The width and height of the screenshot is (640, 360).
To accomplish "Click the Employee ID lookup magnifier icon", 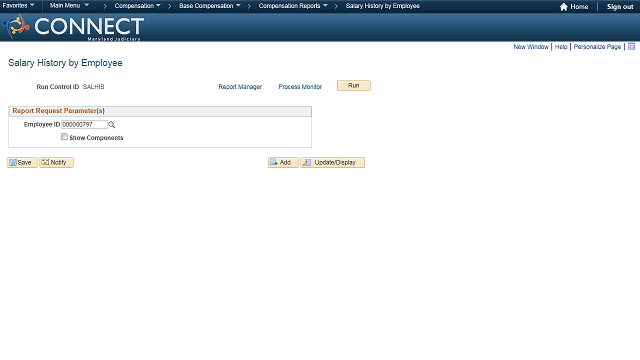I will 111,124.
